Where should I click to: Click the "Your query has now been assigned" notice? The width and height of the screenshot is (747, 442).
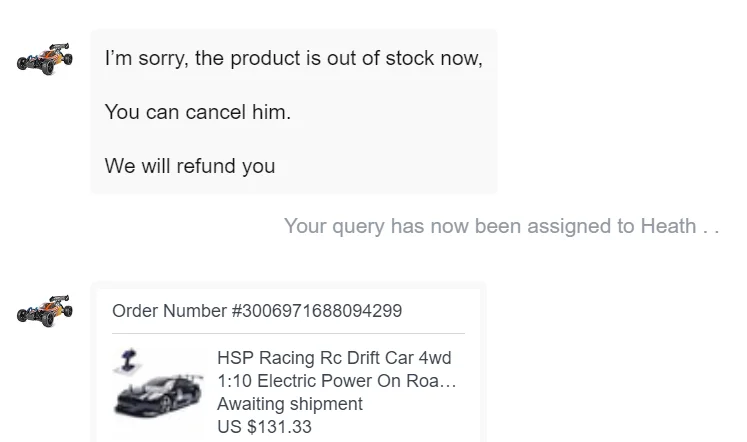[460, 226]
